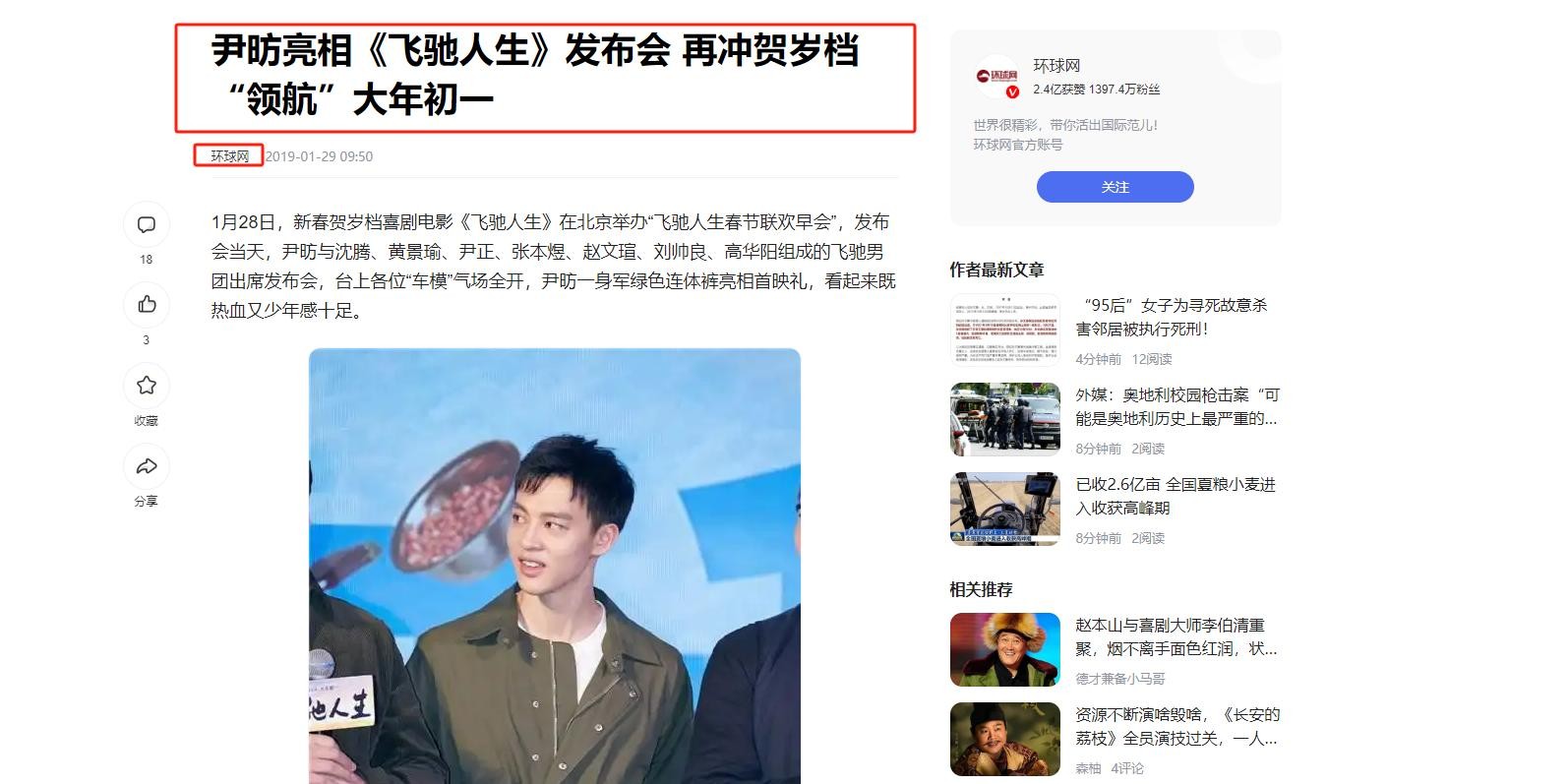Click the 长安的荔枝 costume thumbnail

pyautogui.click(x=1004, y=739)
